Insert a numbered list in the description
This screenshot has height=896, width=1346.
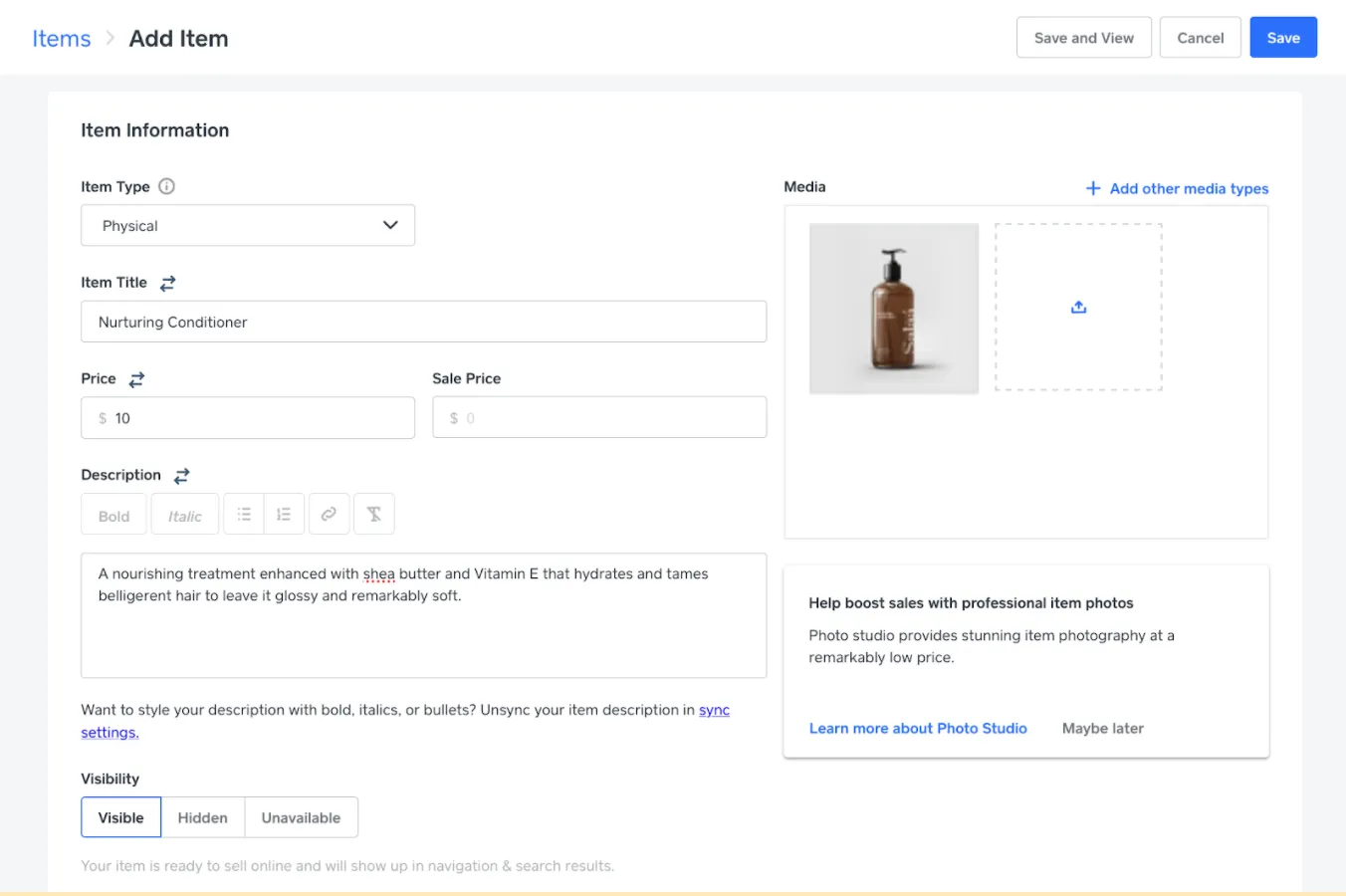click(284, 513)
